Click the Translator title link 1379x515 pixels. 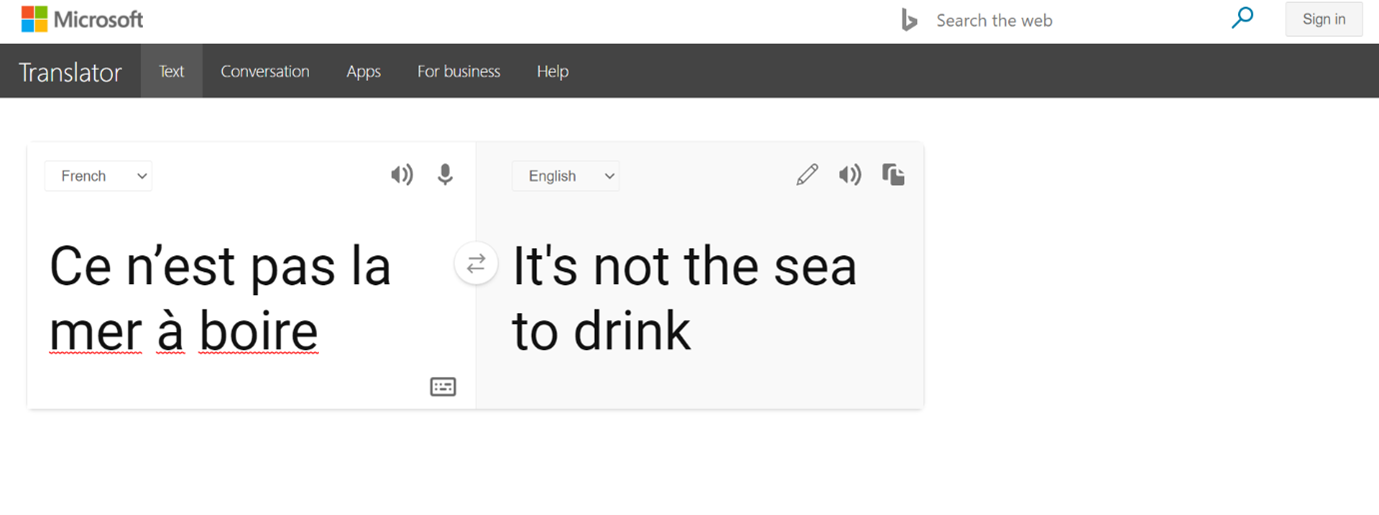pyautogui.click(x=70, y=72)
